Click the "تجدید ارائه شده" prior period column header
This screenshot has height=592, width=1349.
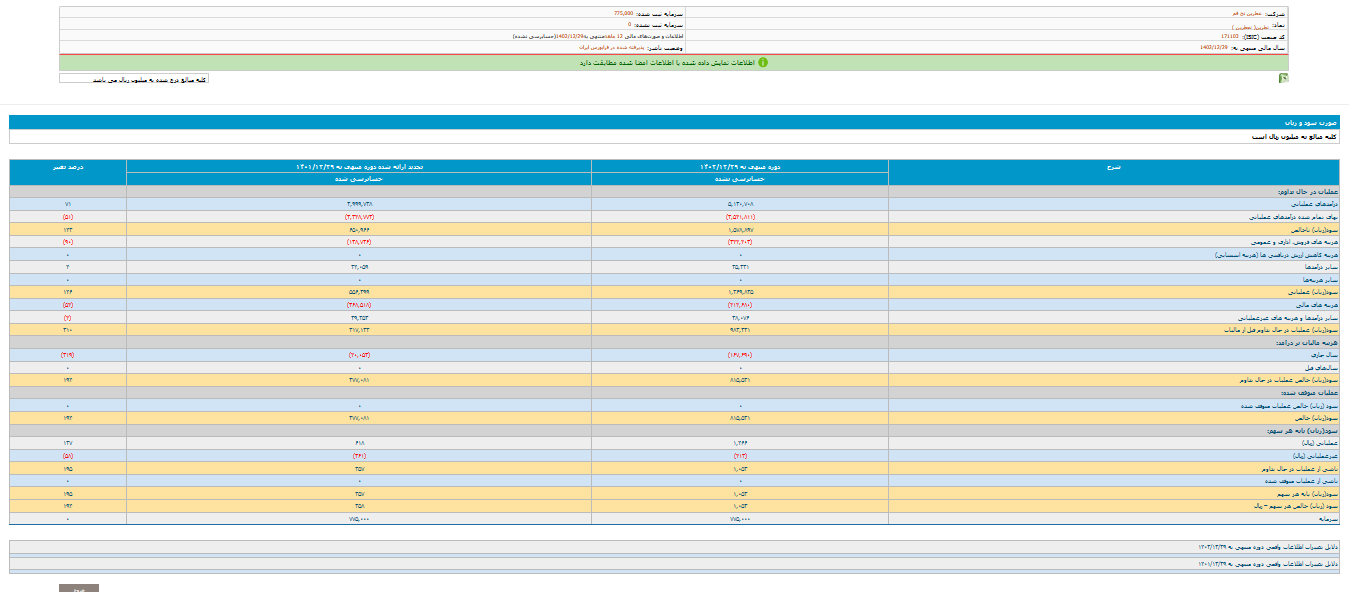[359, 165]
